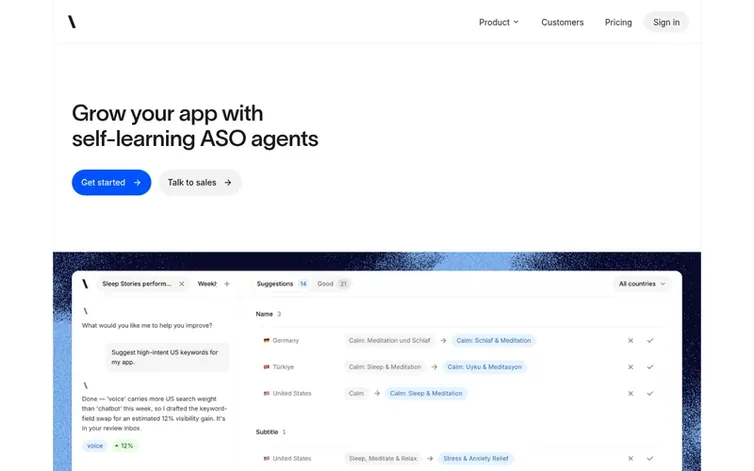The width and height of the screenshot is (754, 471).
Task: Click the Talk to sales button
Action: (x=200, y=182)
